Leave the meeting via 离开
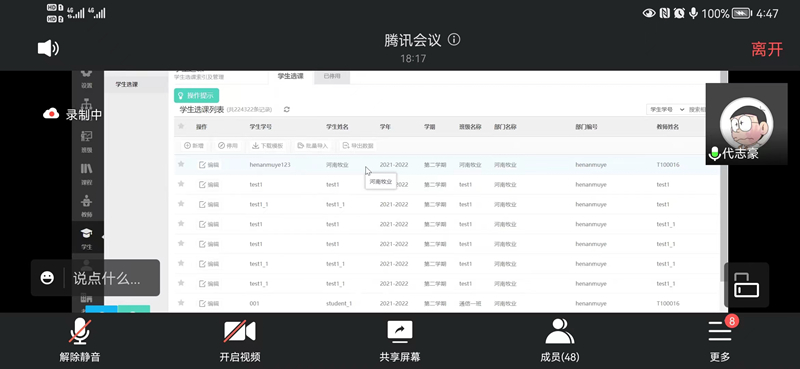 (x=767, y=49)
